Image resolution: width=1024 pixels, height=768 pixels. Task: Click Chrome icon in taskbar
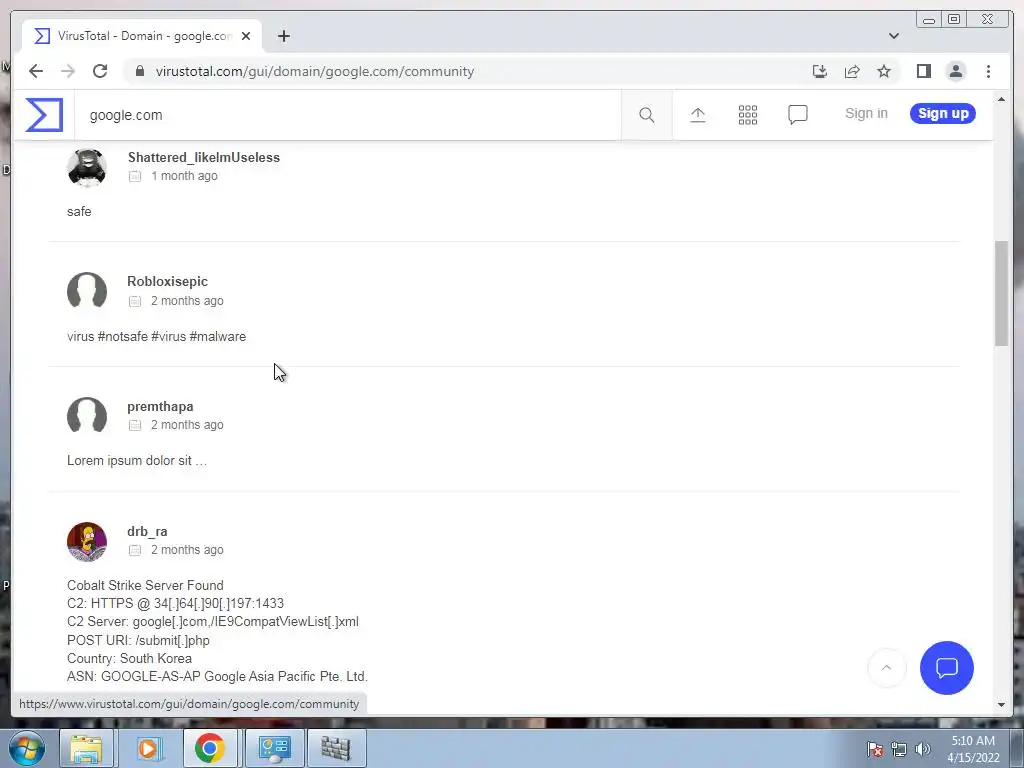click(x=210, y=748)
